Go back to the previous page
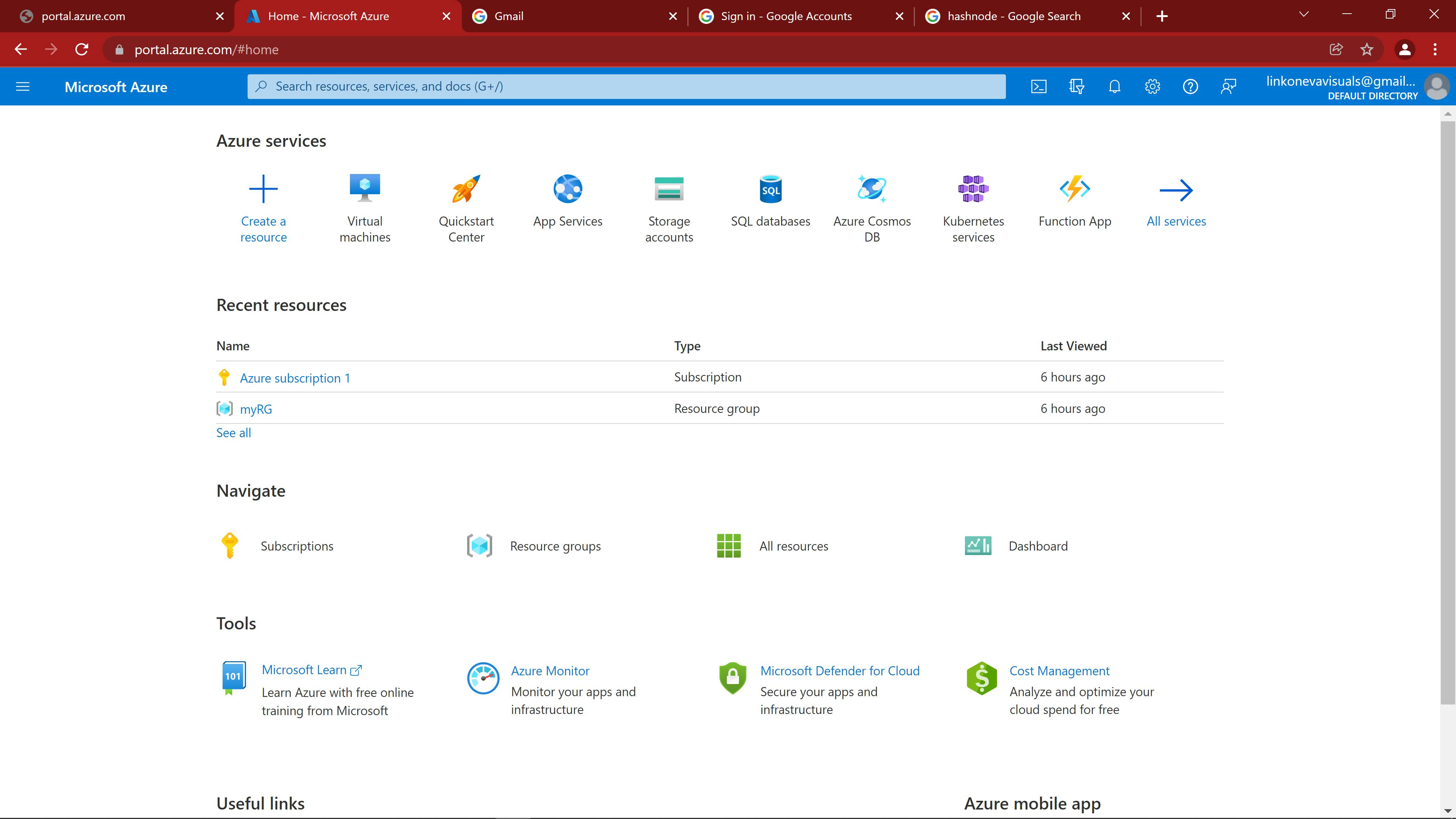This screenshot has width=1456, height=819. (21, 50)
